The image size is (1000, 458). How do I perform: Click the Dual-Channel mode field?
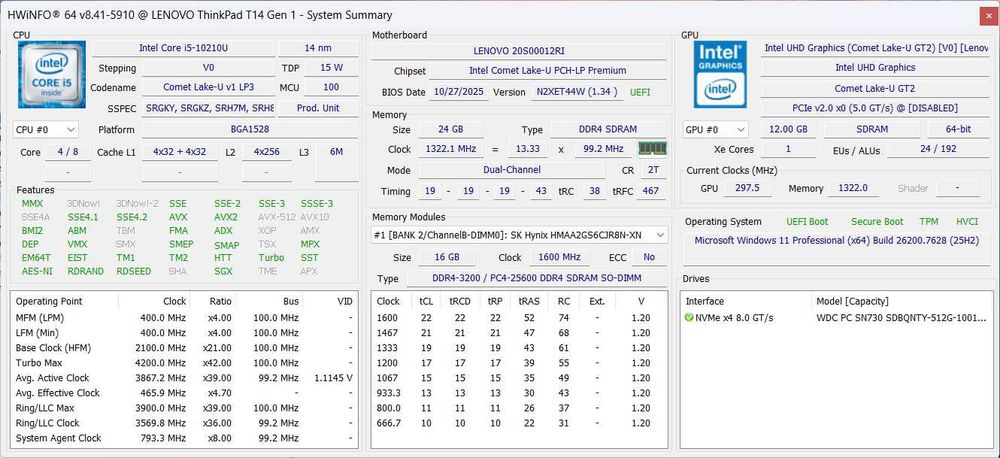click(x=511, y=170)
